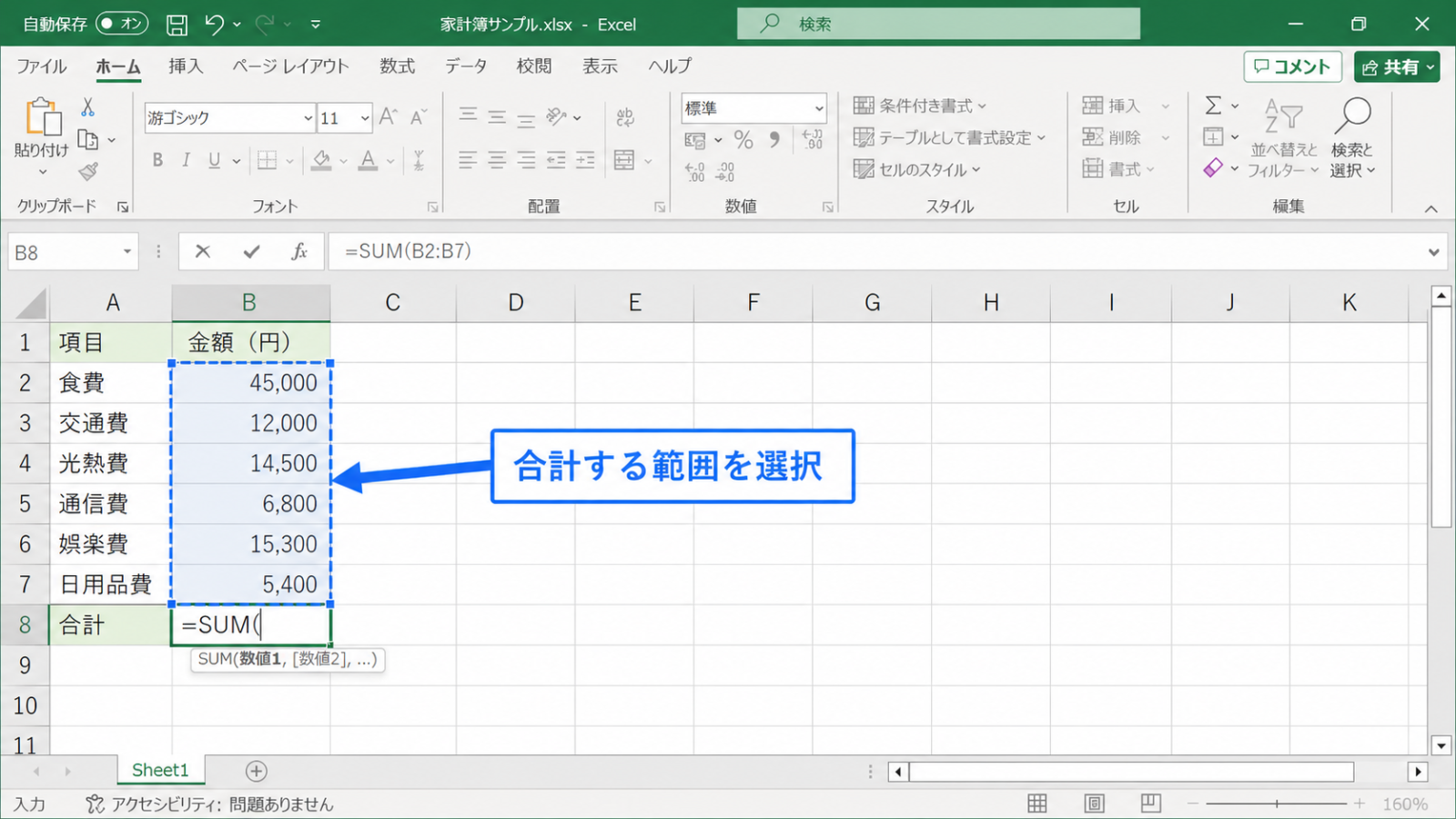Select column B header
Image resolution: width=1456 pixels, height=819 pixels.
(x=250, y=303)
